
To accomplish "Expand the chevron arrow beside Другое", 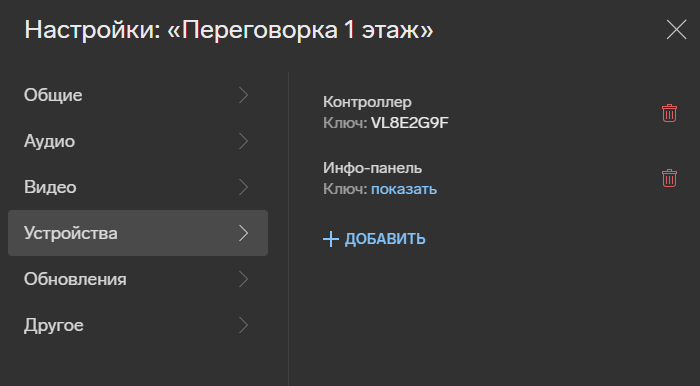I will (x=243, y=325).
